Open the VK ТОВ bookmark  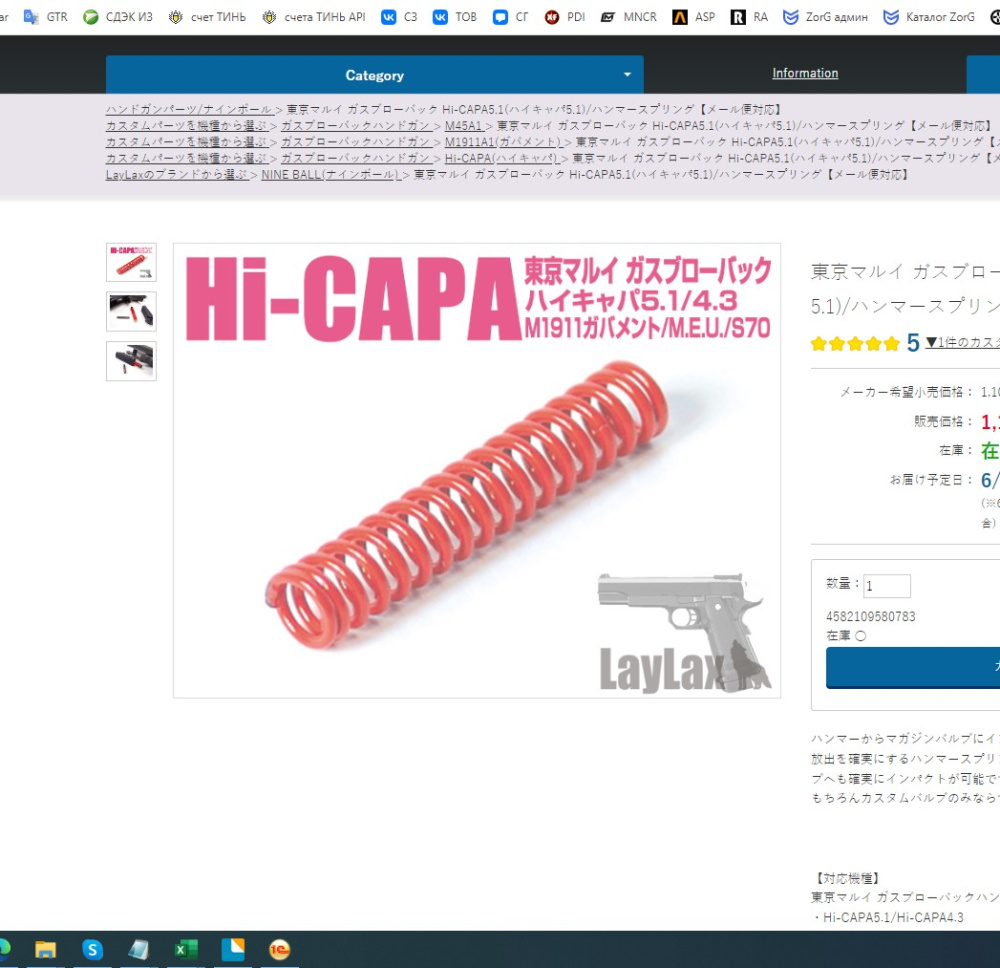tap(455, 17)
